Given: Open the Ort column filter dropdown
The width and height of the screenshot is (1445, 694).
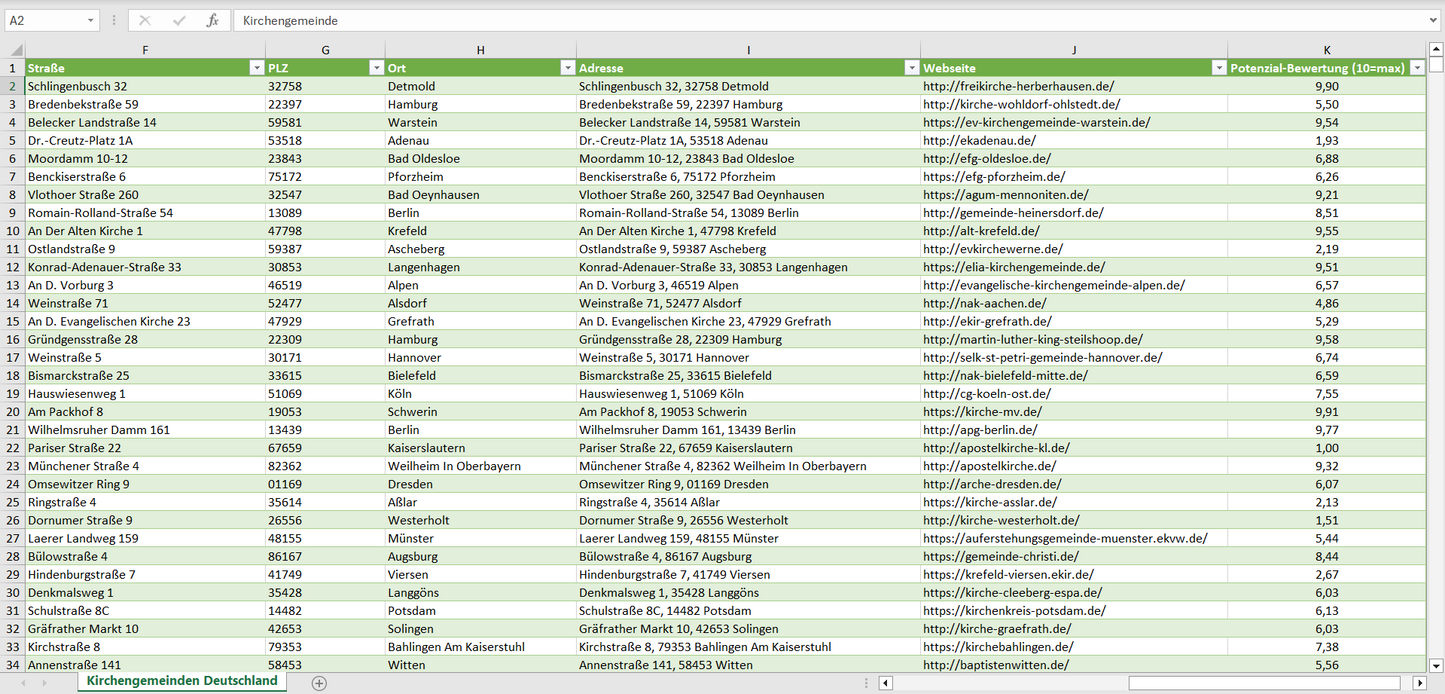Looking at the screenshot, I should pyautogui.click(x=568, y=68).
